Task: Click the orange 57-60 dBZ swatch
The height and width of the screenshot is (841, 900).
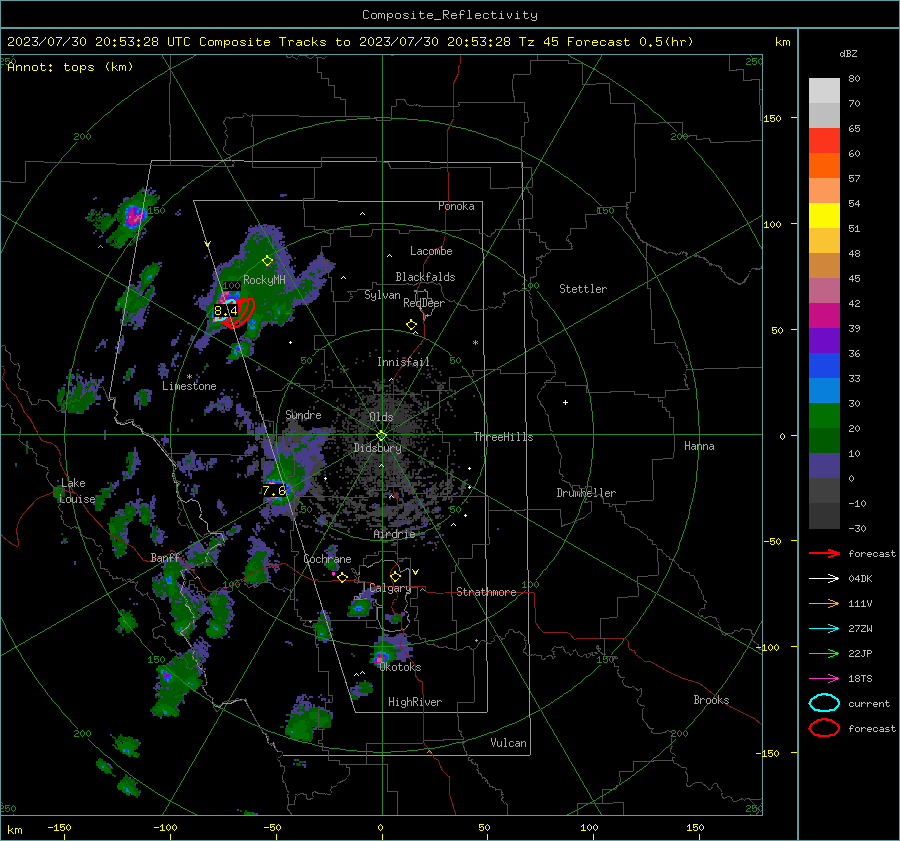Action: [824, 166]
